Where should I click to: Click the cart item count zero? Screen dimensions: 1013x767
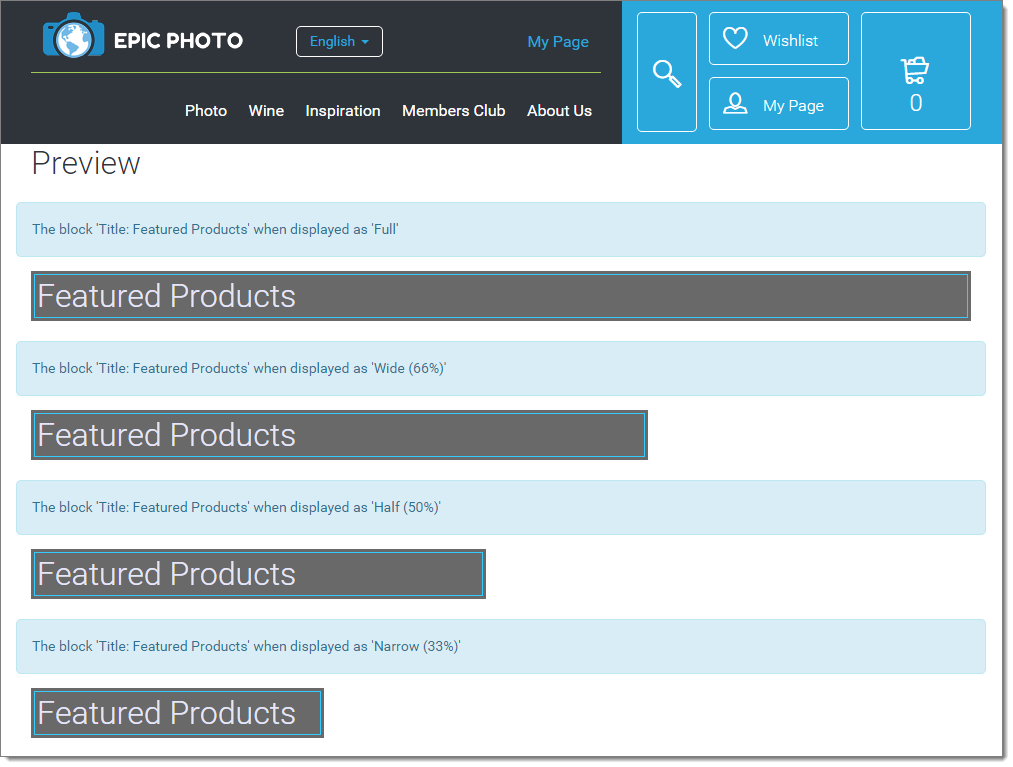coord(915,104)
